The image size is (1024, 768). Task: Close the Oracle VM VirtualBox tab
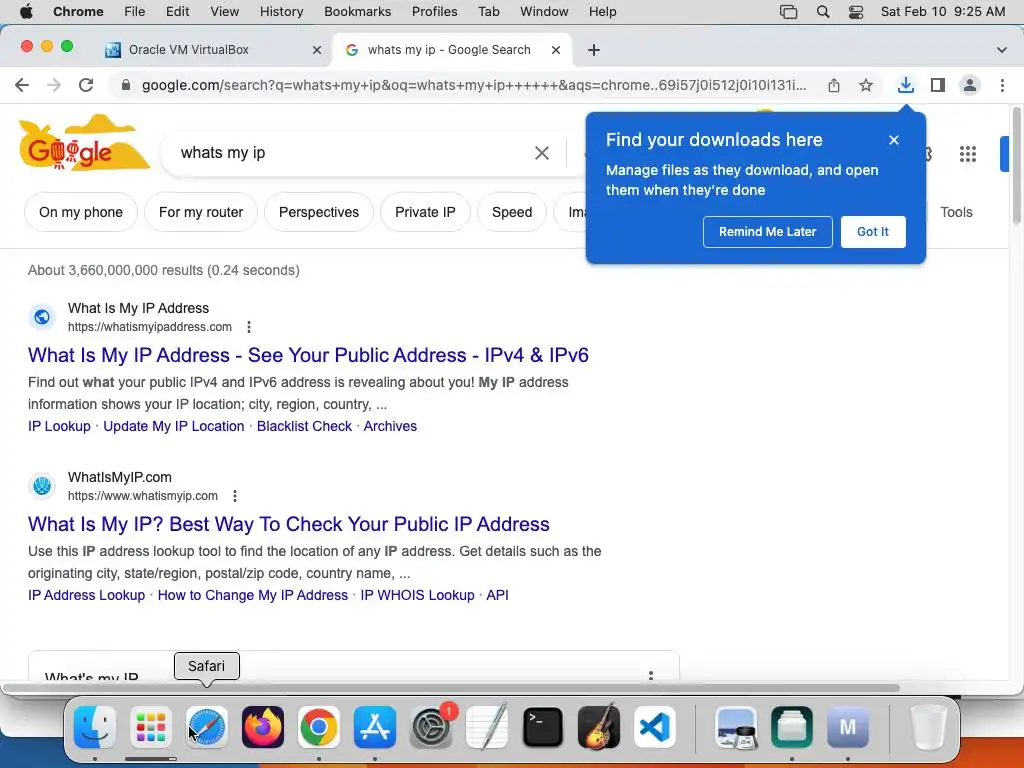[x=317, y=50]
